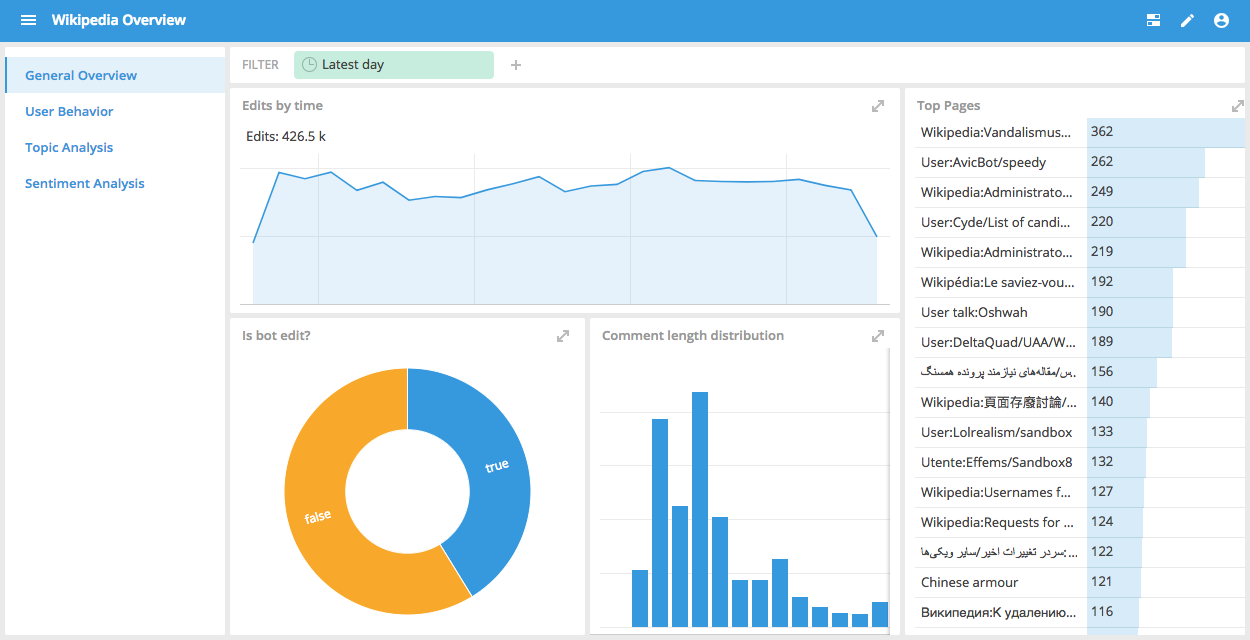Viewport: 1250px width, 640px height.
Task: Select the User:Lolrealism/sandbox row
Action: point(1081,432)
